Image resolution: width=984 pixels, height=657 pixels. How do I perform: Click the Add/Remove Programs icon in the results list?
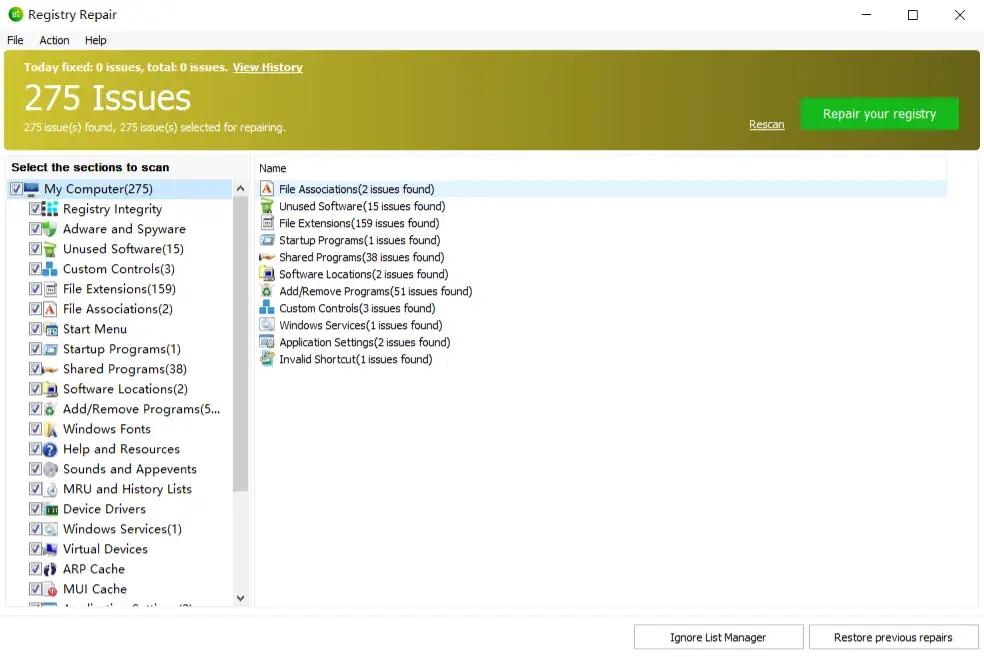(267, 291)
